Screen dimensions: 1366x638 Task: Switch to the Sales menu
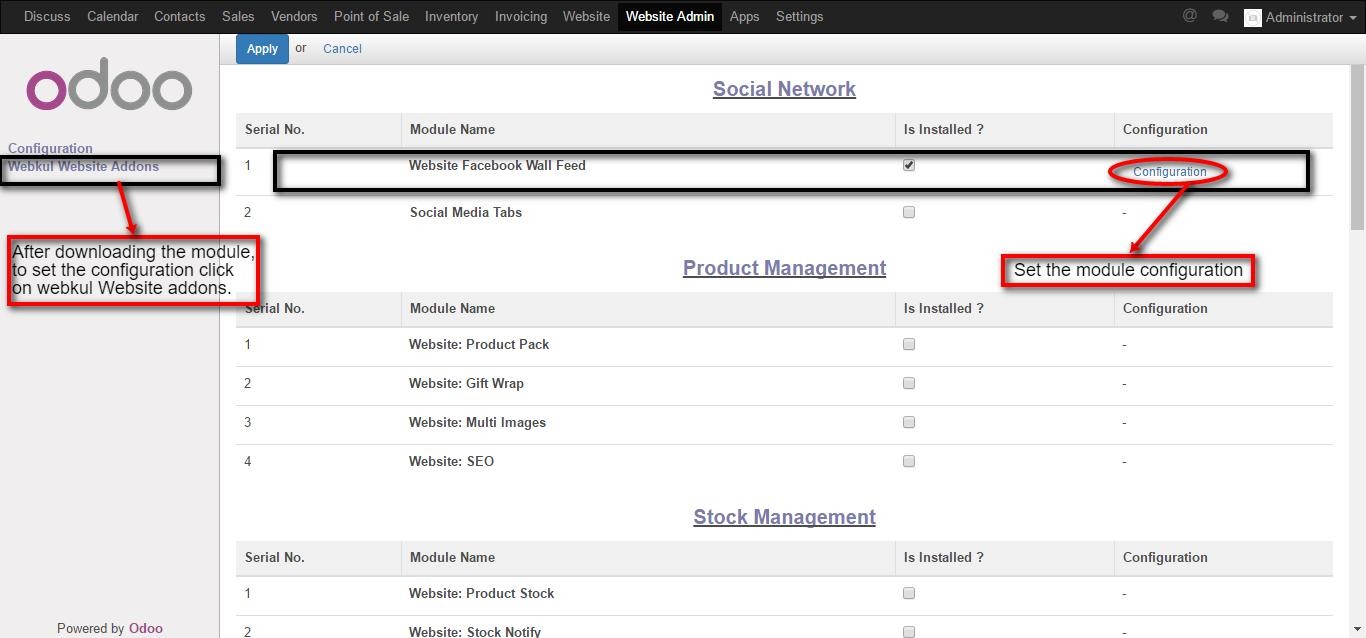(x=238, y=16)
